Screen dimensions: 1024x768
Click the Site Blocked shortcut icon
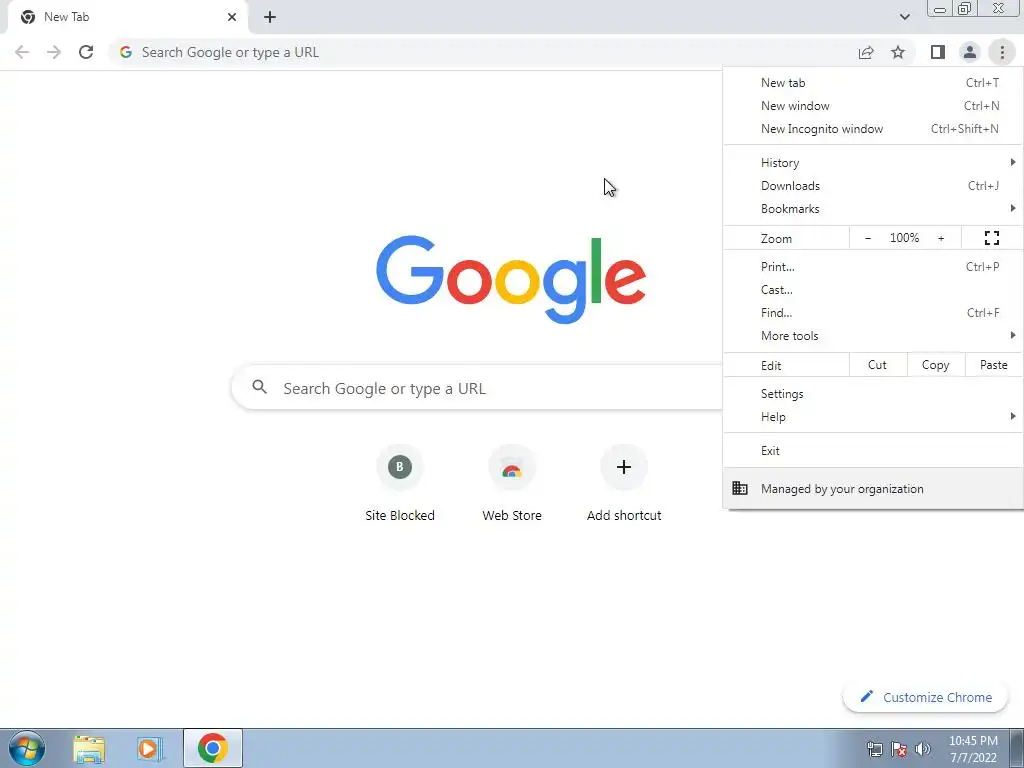pos(400,467)
